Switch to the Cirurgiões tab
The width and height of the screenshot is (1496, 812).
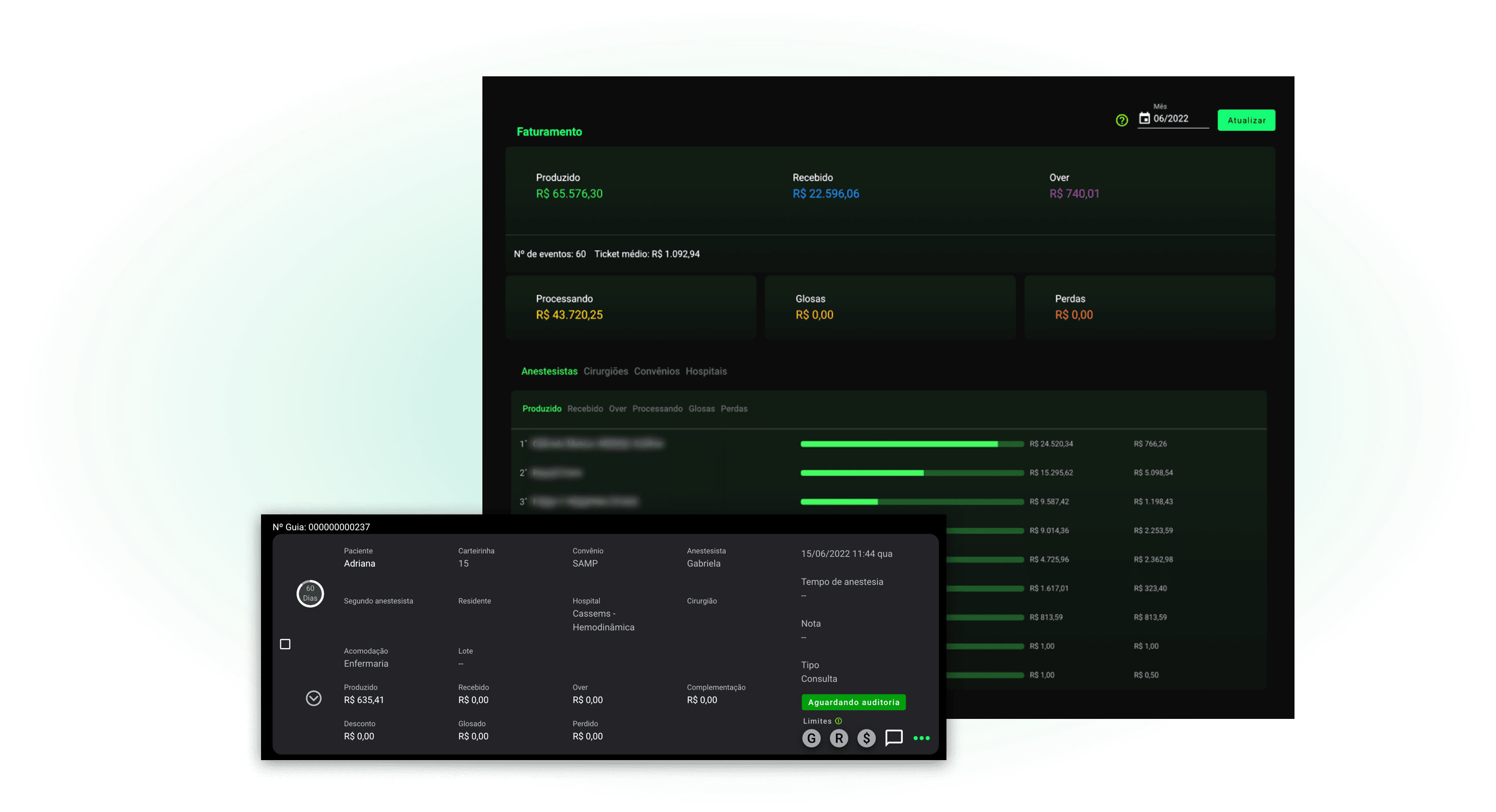[606, 371]
